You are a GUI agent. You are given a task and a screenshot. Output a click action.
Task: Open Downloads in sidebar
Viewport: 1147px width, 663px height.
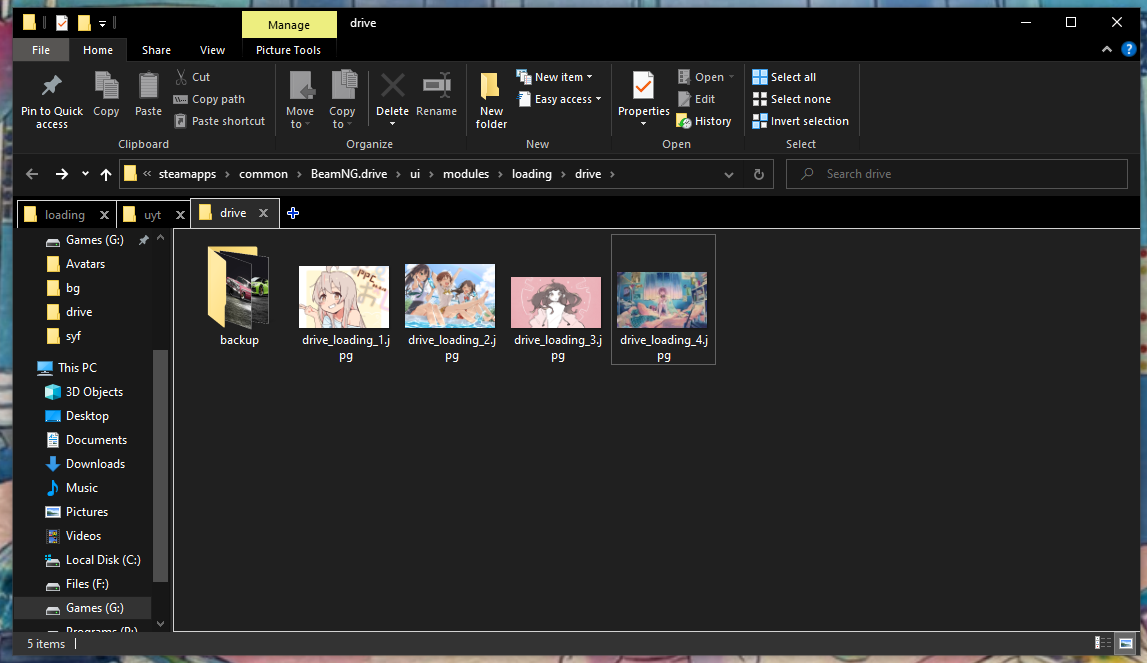coord(95,464)
